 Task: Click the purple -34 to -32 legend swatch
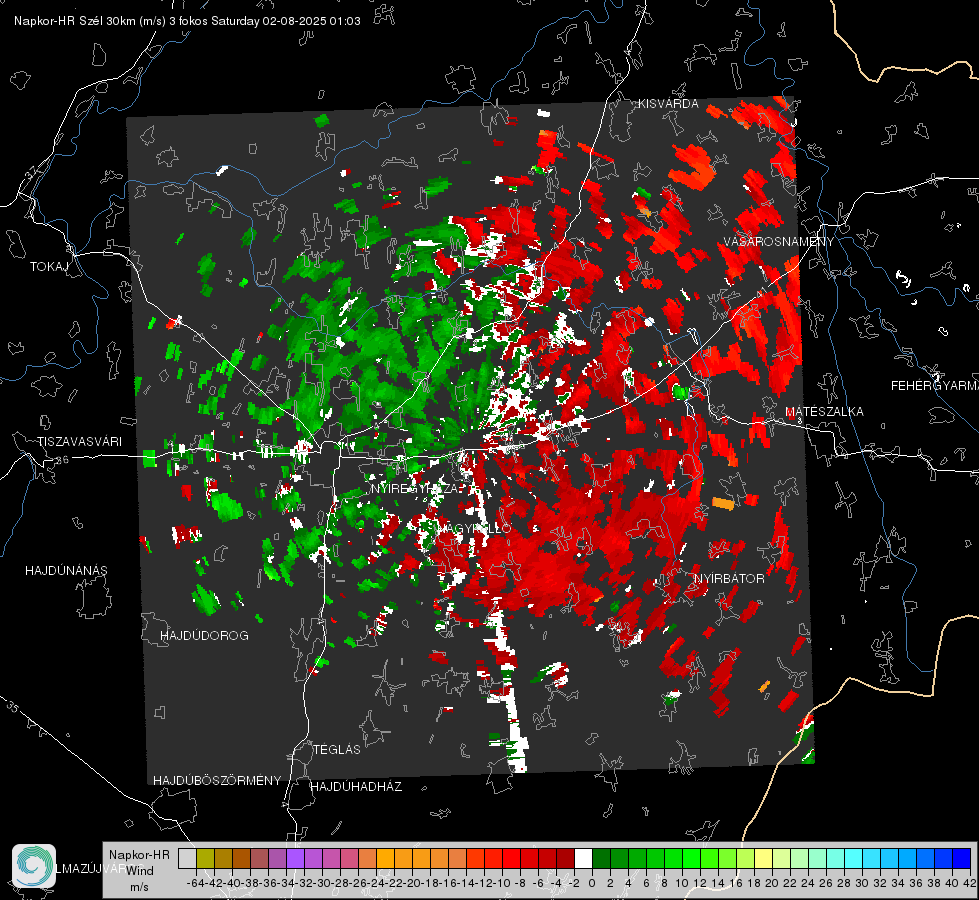pyautogui.click(x=295, y=858)
